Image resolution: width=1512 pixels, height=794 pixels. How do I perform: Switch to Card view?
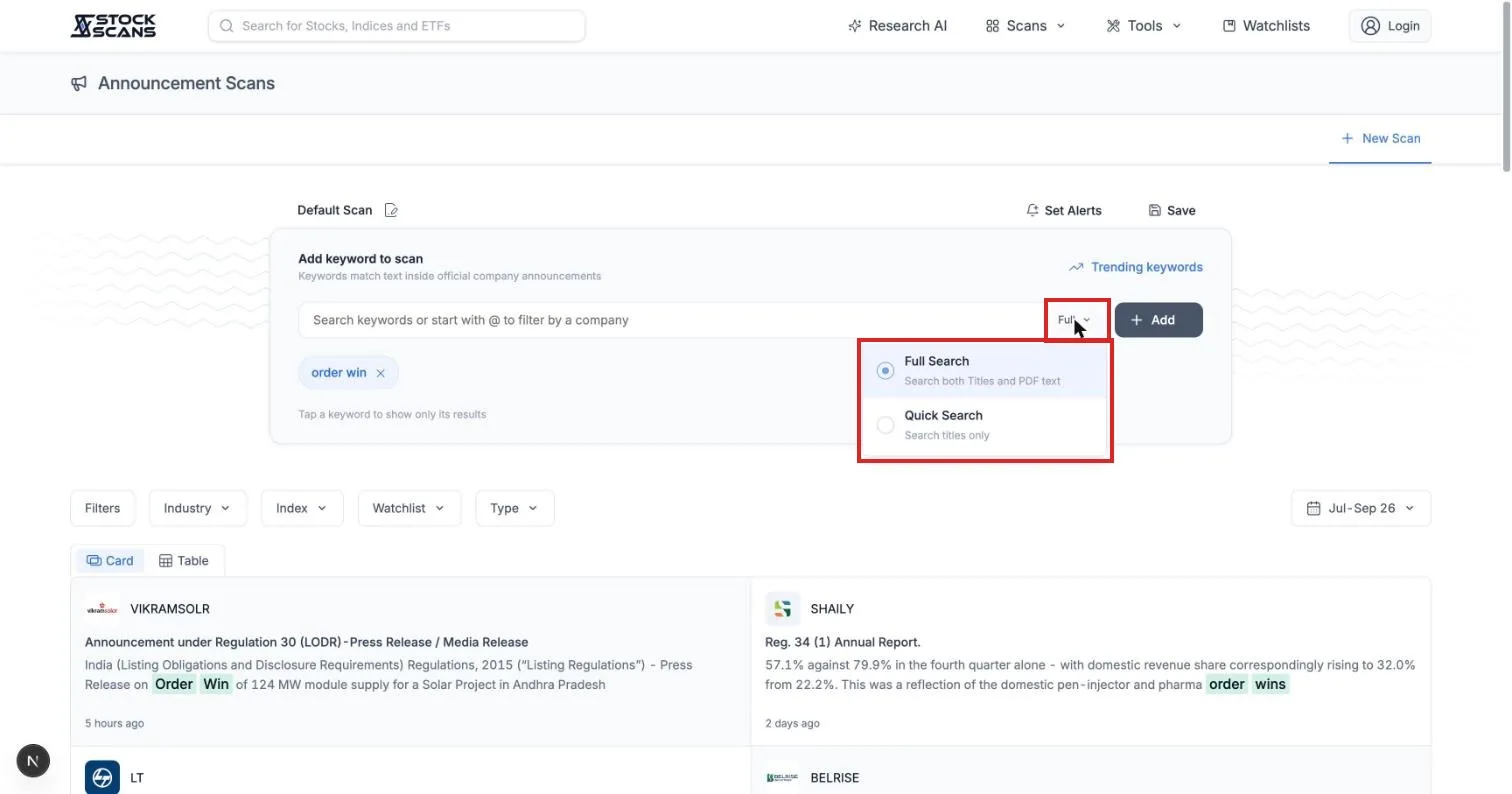click(x=110, y=561)
